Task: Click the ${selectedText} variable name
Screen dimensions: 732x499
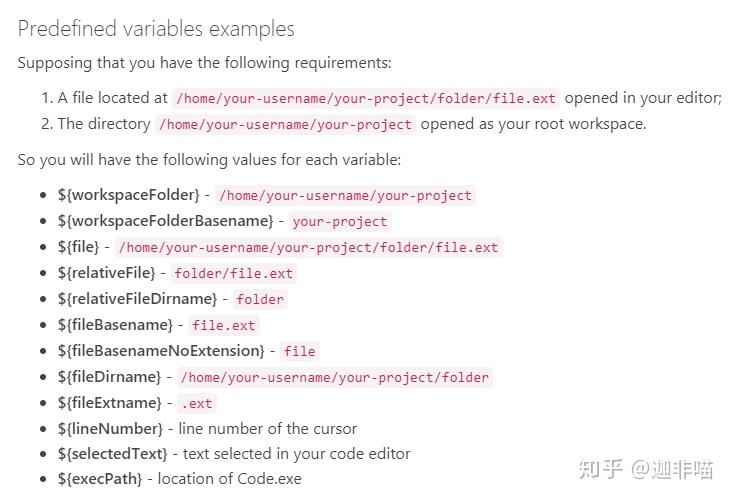Action: pyautogui.click(x=113, y=454)
